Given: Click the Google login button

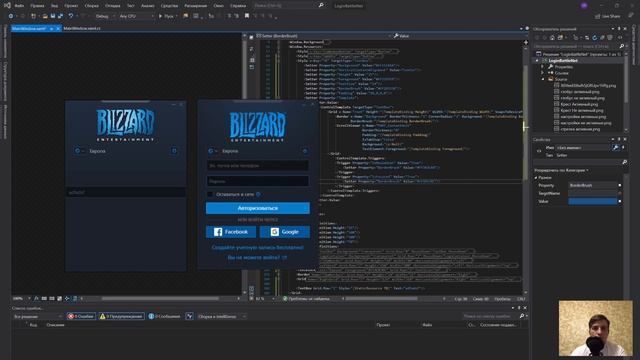Looking at the screenshot, I should click(x=284, y=232).
